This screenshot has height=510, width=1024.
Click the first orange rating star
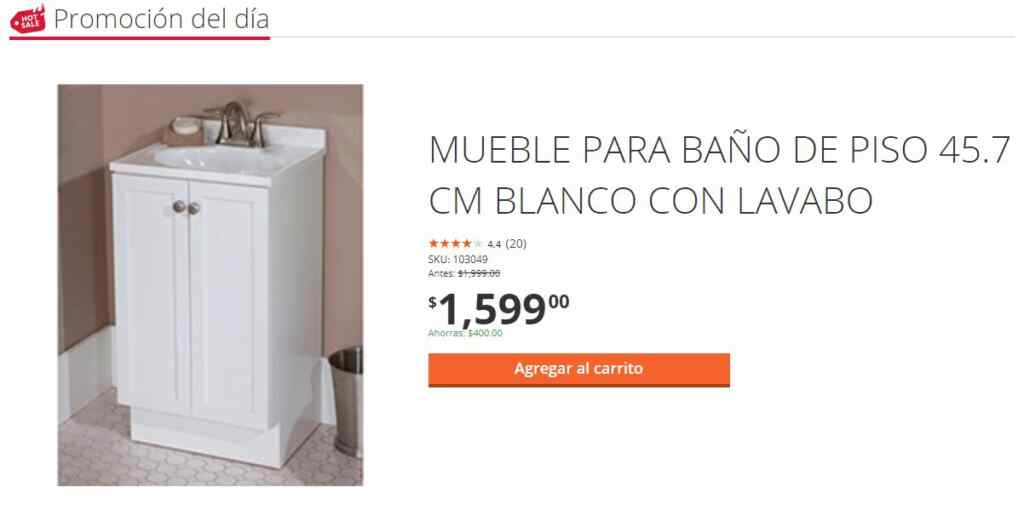coord(434,244)
